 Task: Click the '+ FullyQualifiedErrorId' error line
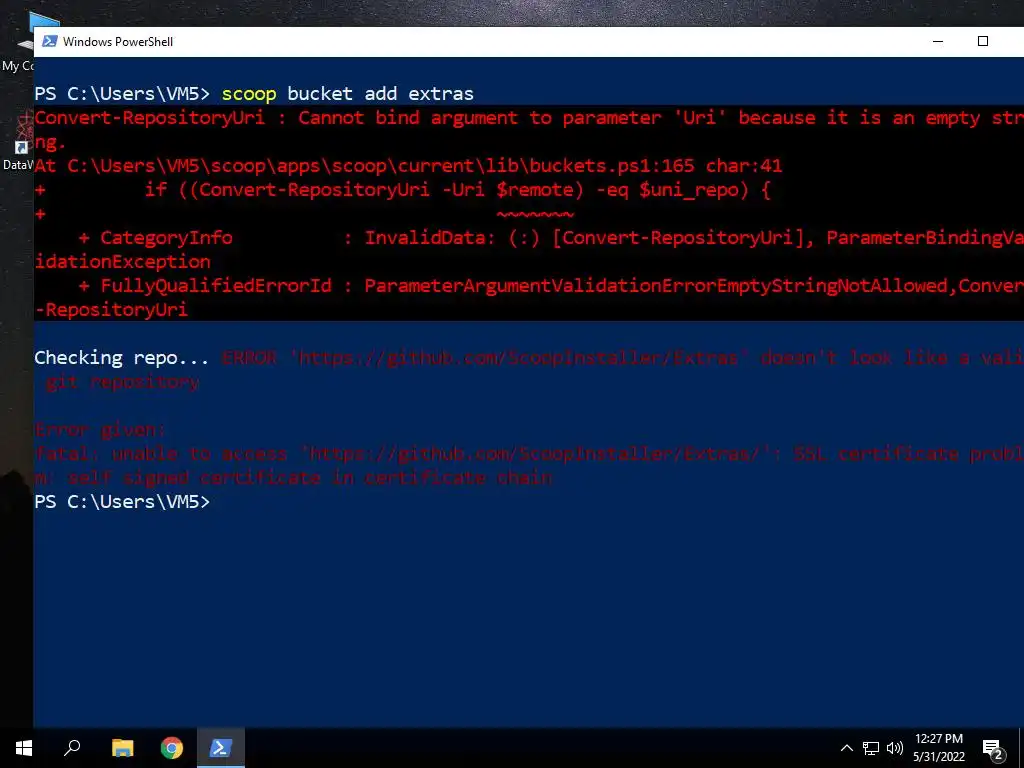(551, 285)
